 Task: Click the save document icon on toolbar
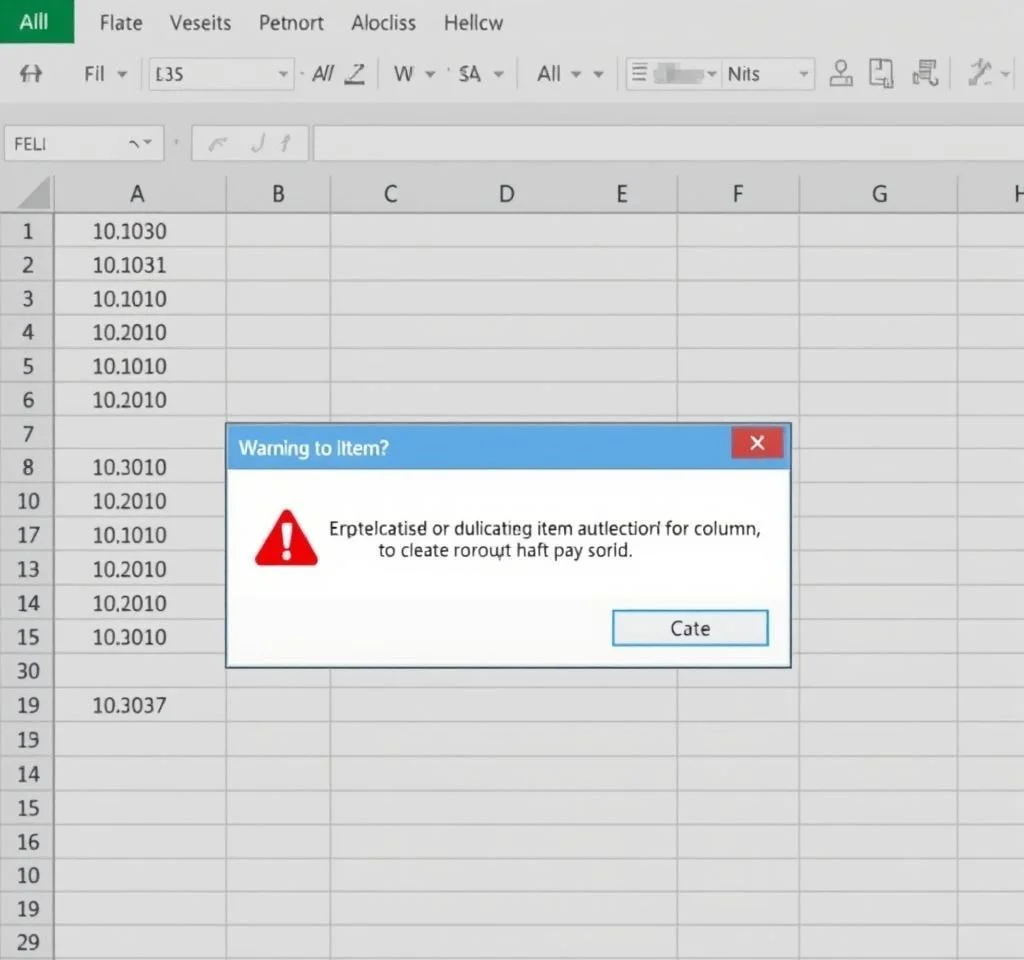pos(881,73)
